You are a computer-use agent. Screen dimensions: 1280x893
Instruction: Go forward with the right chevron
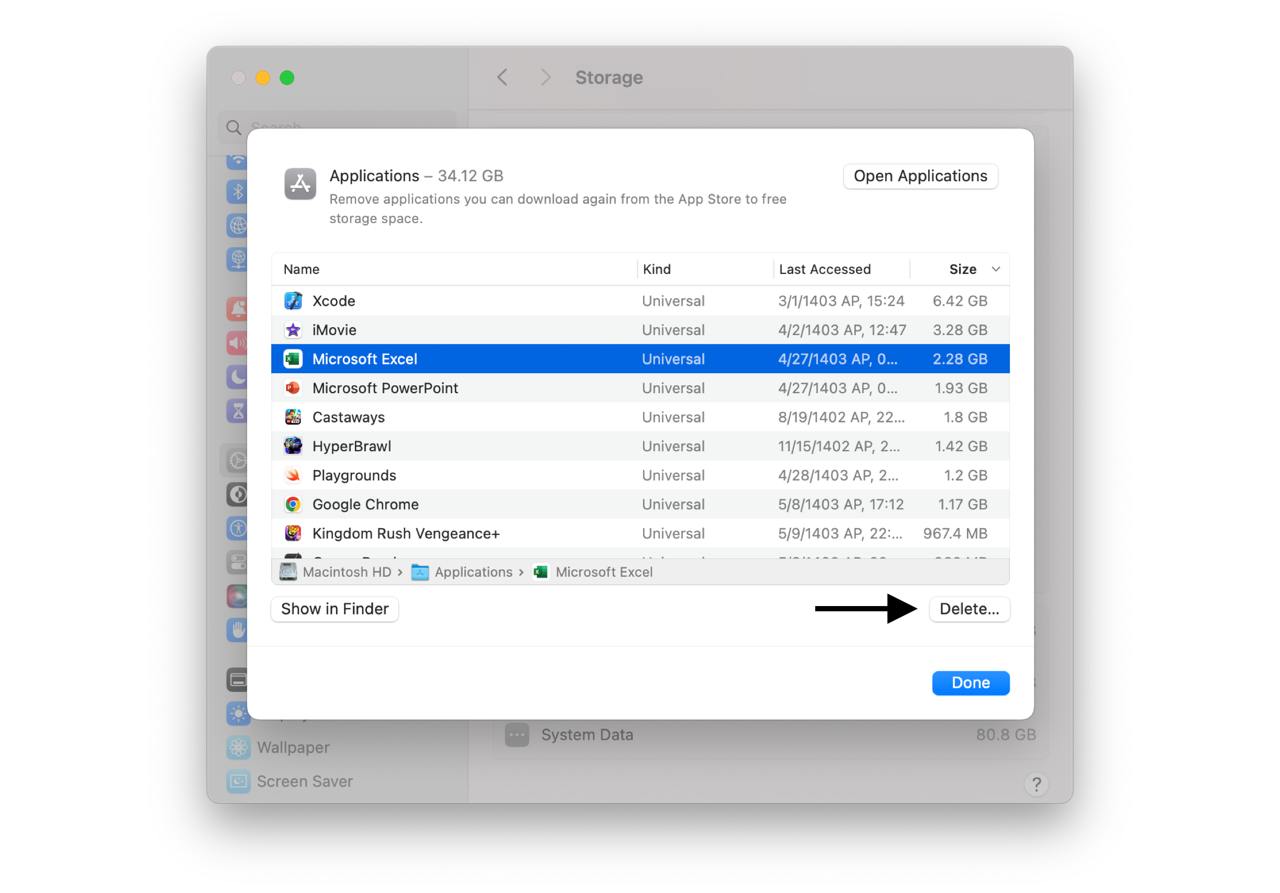coord(545,77)
